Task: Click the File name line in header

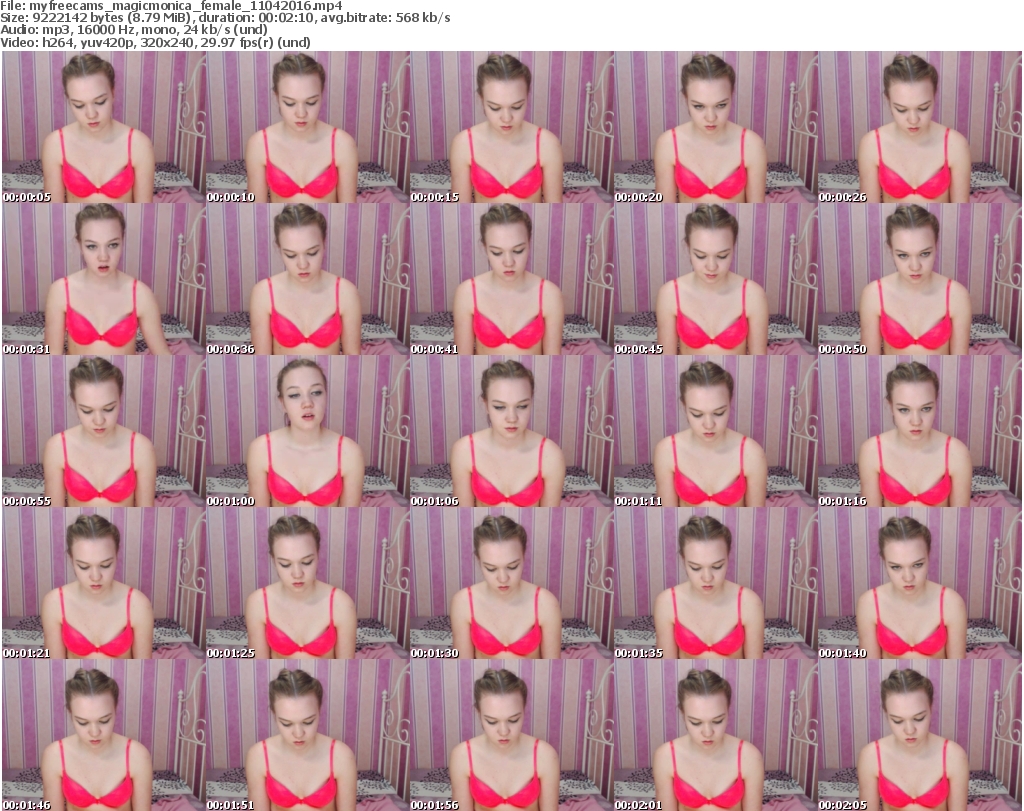Action: (x=171, y=6)
